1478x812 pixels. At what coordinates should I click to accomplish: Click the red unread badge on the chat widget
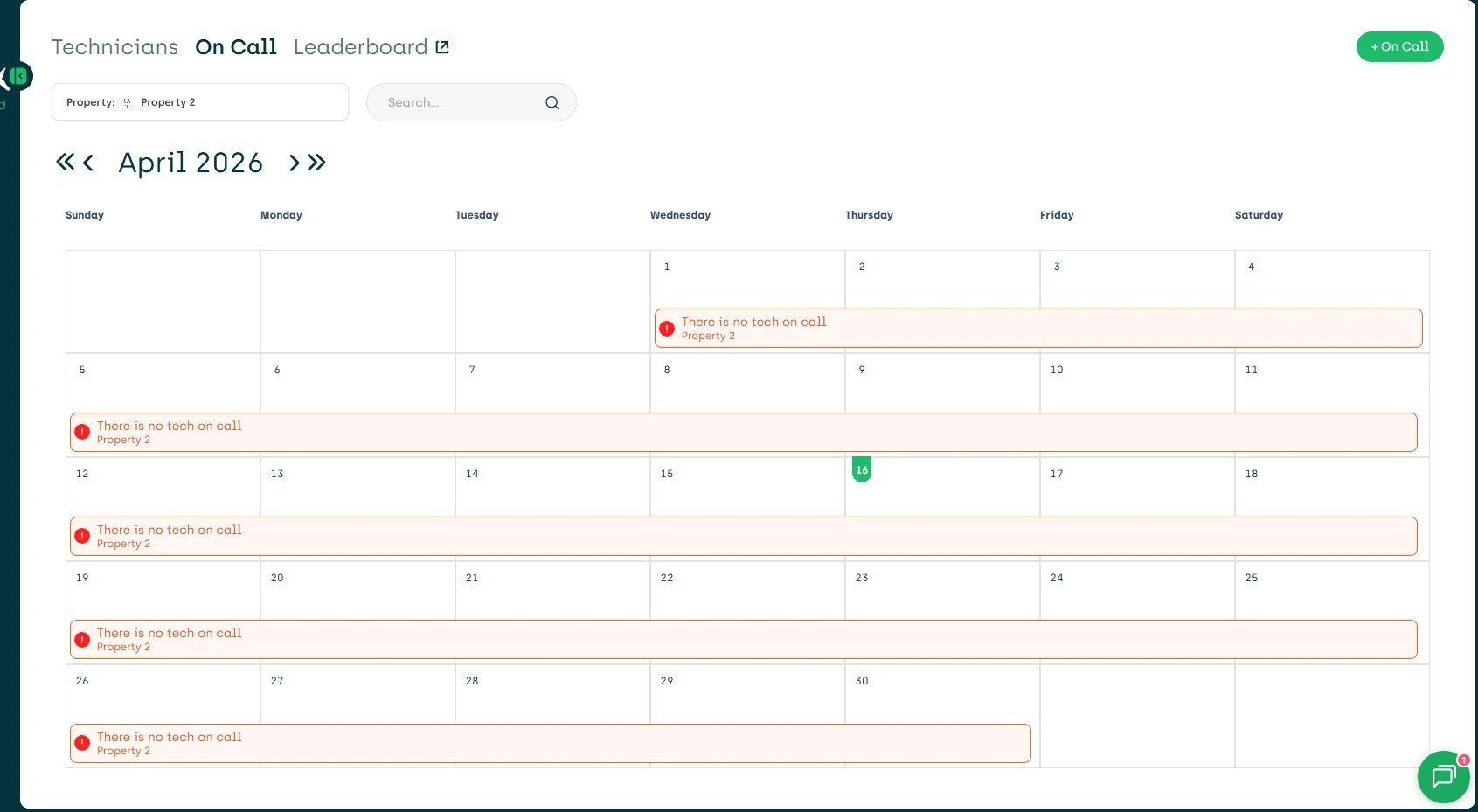(1463, 760)
